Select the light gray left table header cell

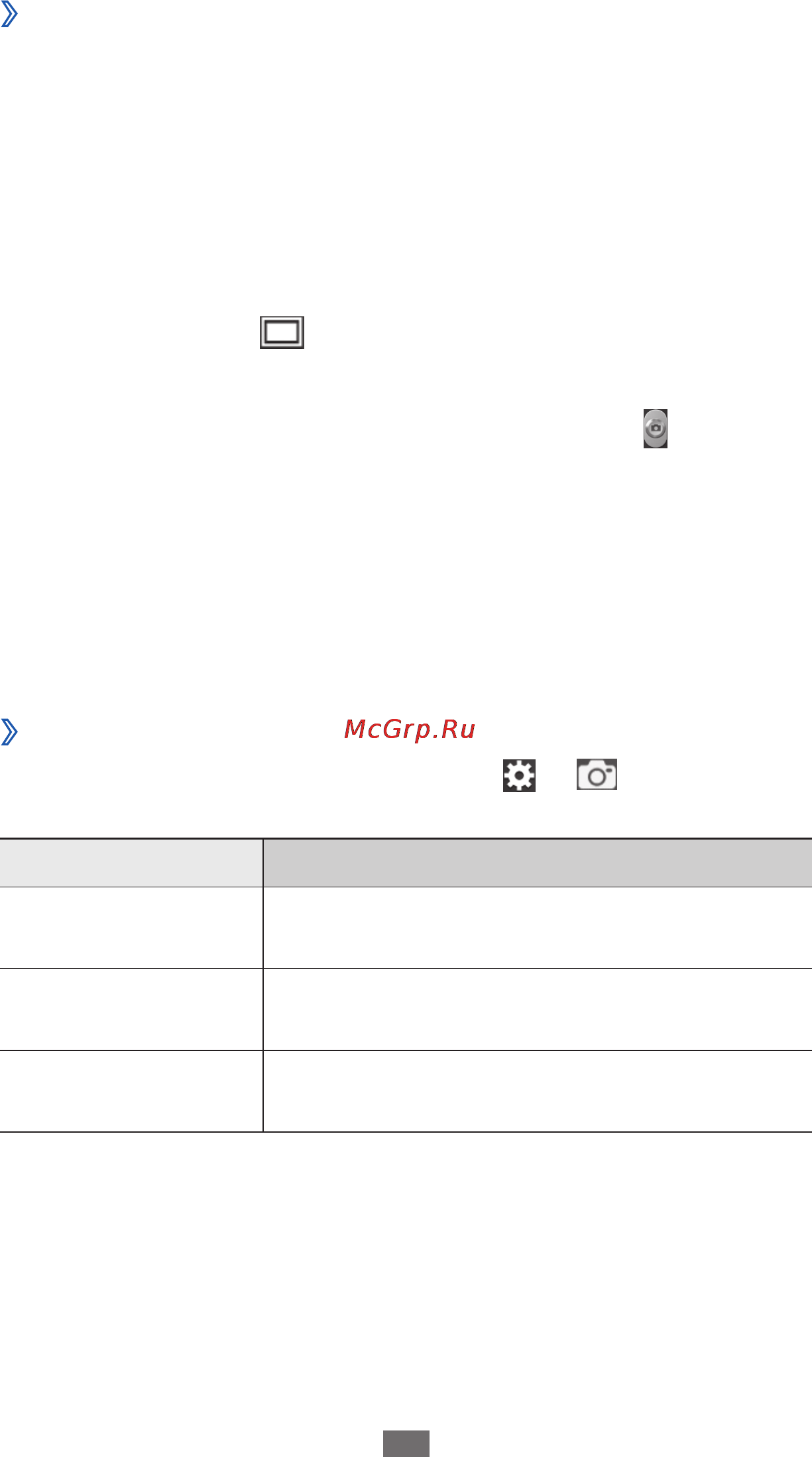coord(131,863)
